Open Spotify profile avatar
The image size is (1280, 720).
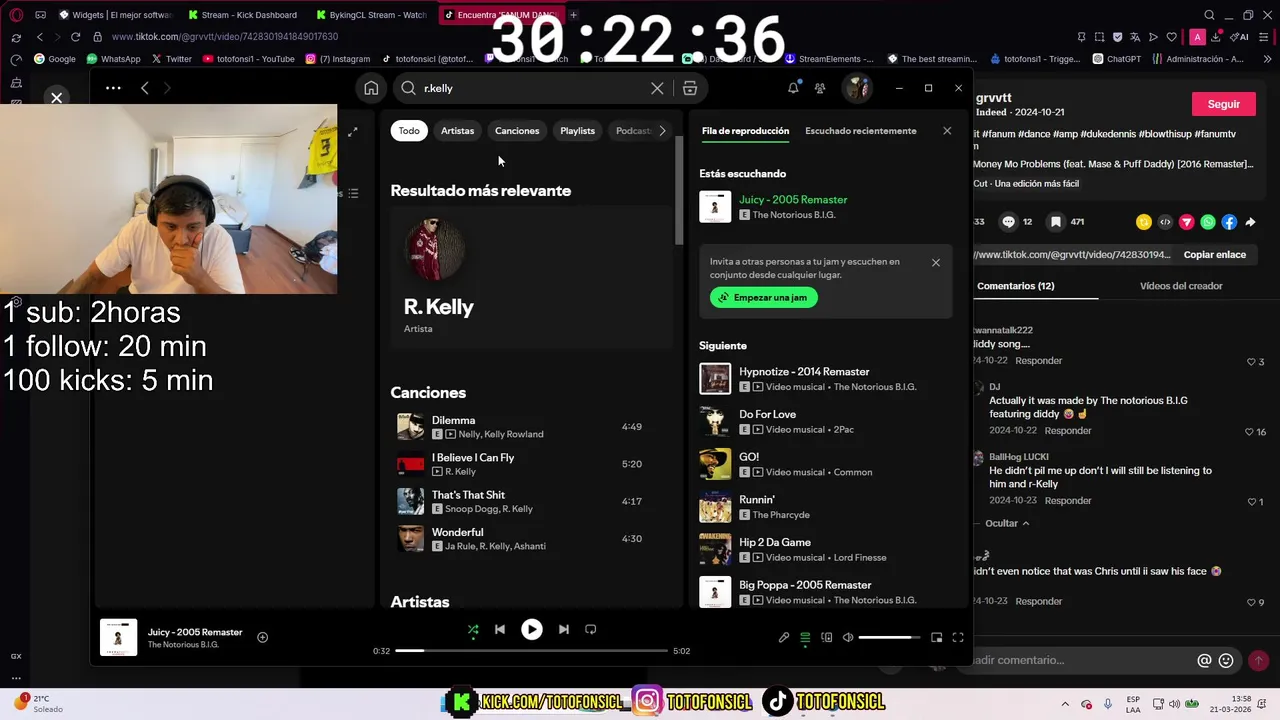[857, 88]
